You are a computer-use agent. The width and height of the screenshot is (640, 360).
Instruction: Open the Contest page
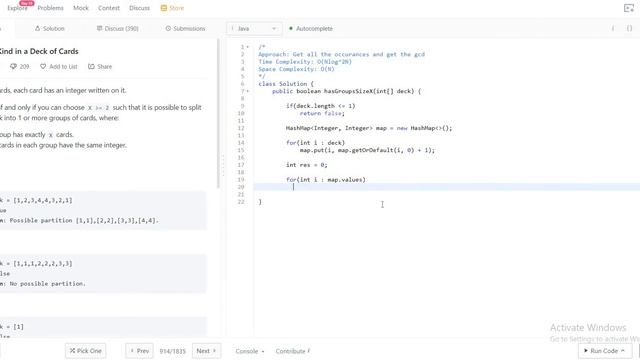point(109,8)
